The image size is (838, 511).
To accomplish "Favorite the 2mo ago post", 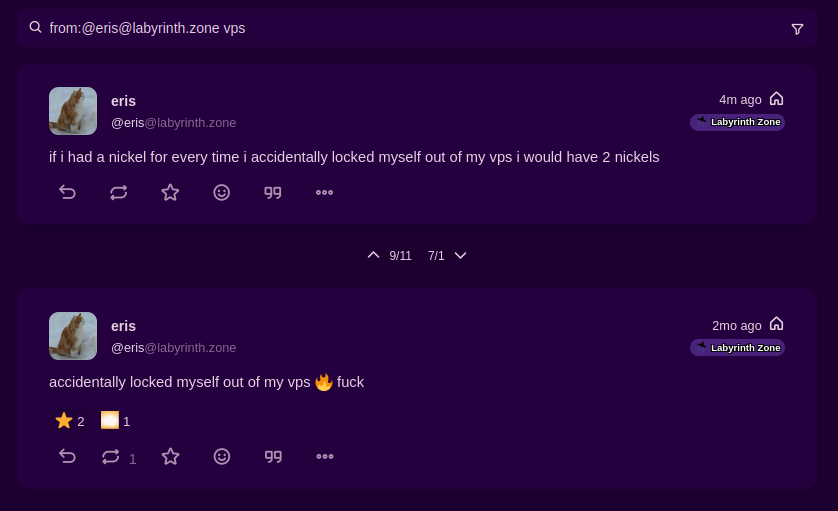I will tap(170, 456).
